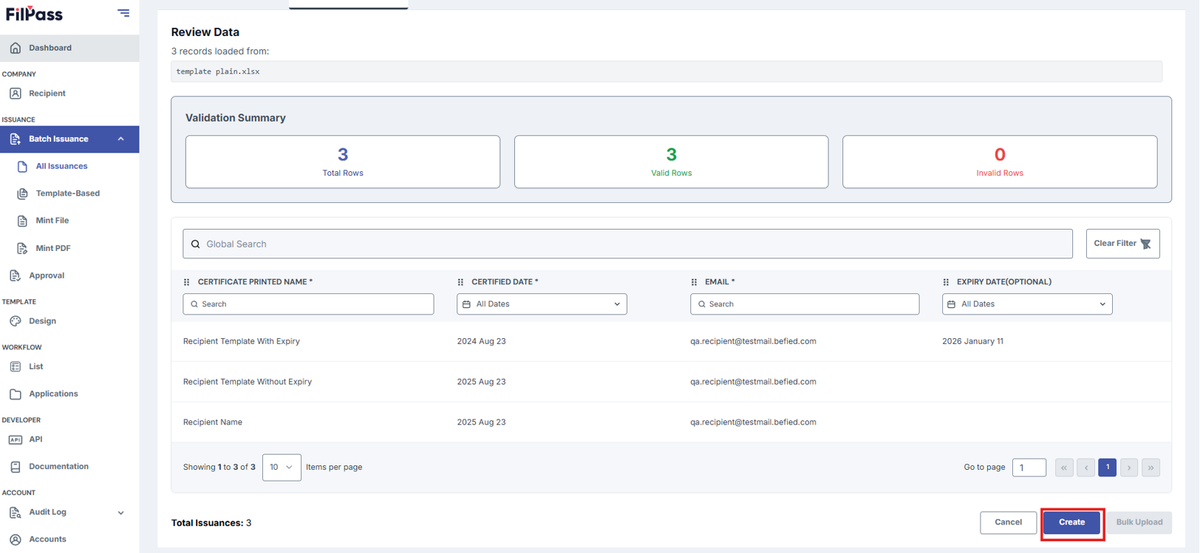Collapse the sidebar with the menu toggle icon

(x=123, y=13)
